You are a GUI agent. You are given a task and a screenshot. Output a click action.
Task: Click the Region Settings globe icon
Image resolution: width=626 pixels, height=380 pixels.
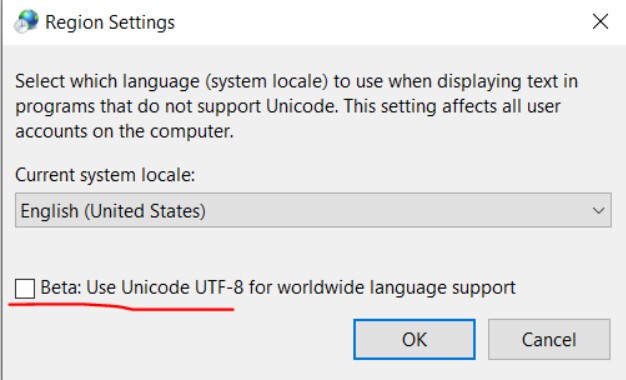pyautogui.click(x=26, y=21)
